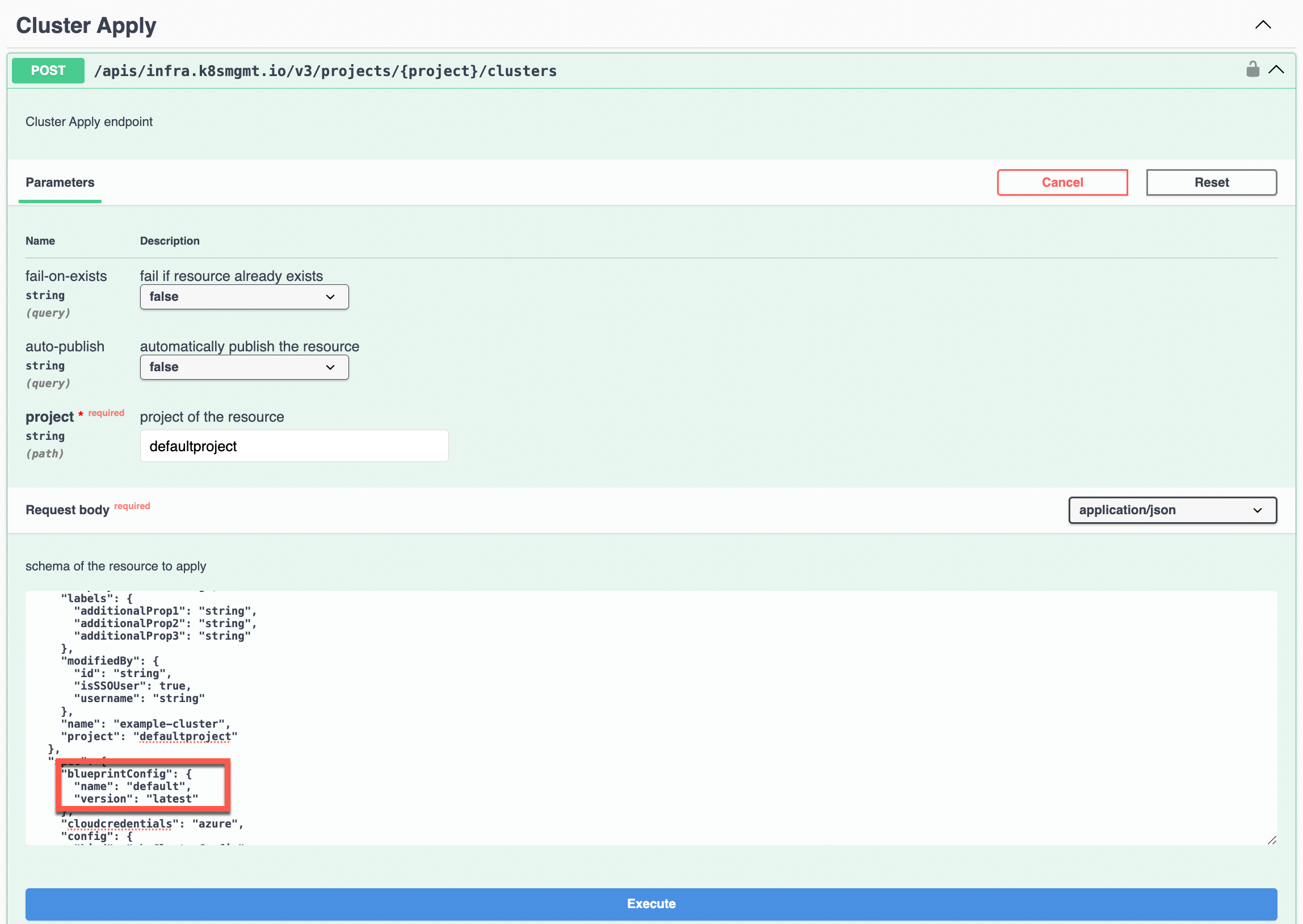Image resolution: width=1303 pixels, height=924 pixels.
Task: Click the "name": "default" line
Action: click(133, 786)
